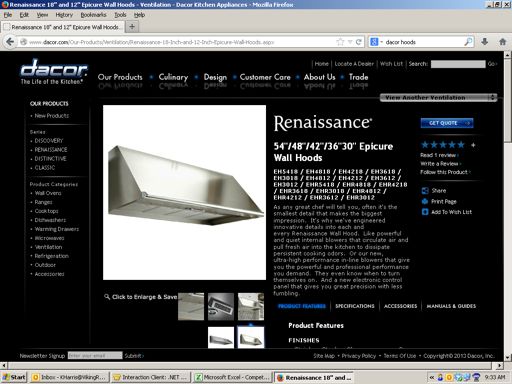Open the Locate A Dealer link
The width and height of the screenshot is (512, 384).
pyautogui.click(x=354, y=64)
